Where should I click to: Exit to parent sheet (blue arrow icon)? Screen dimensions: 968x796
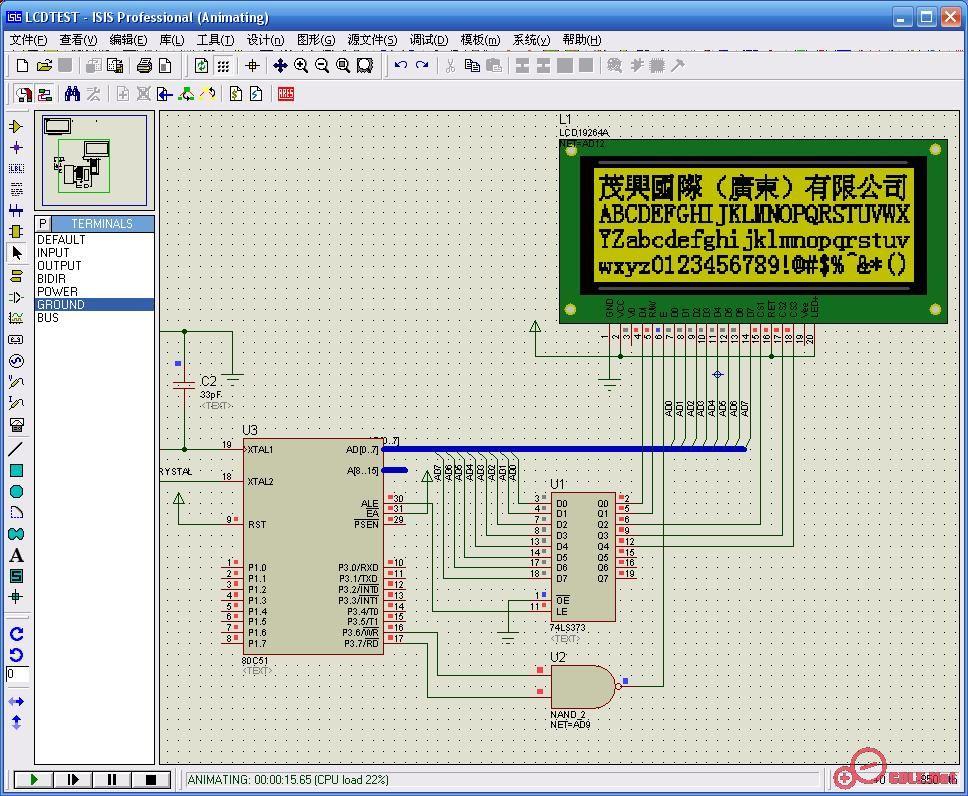coord(164,94)
